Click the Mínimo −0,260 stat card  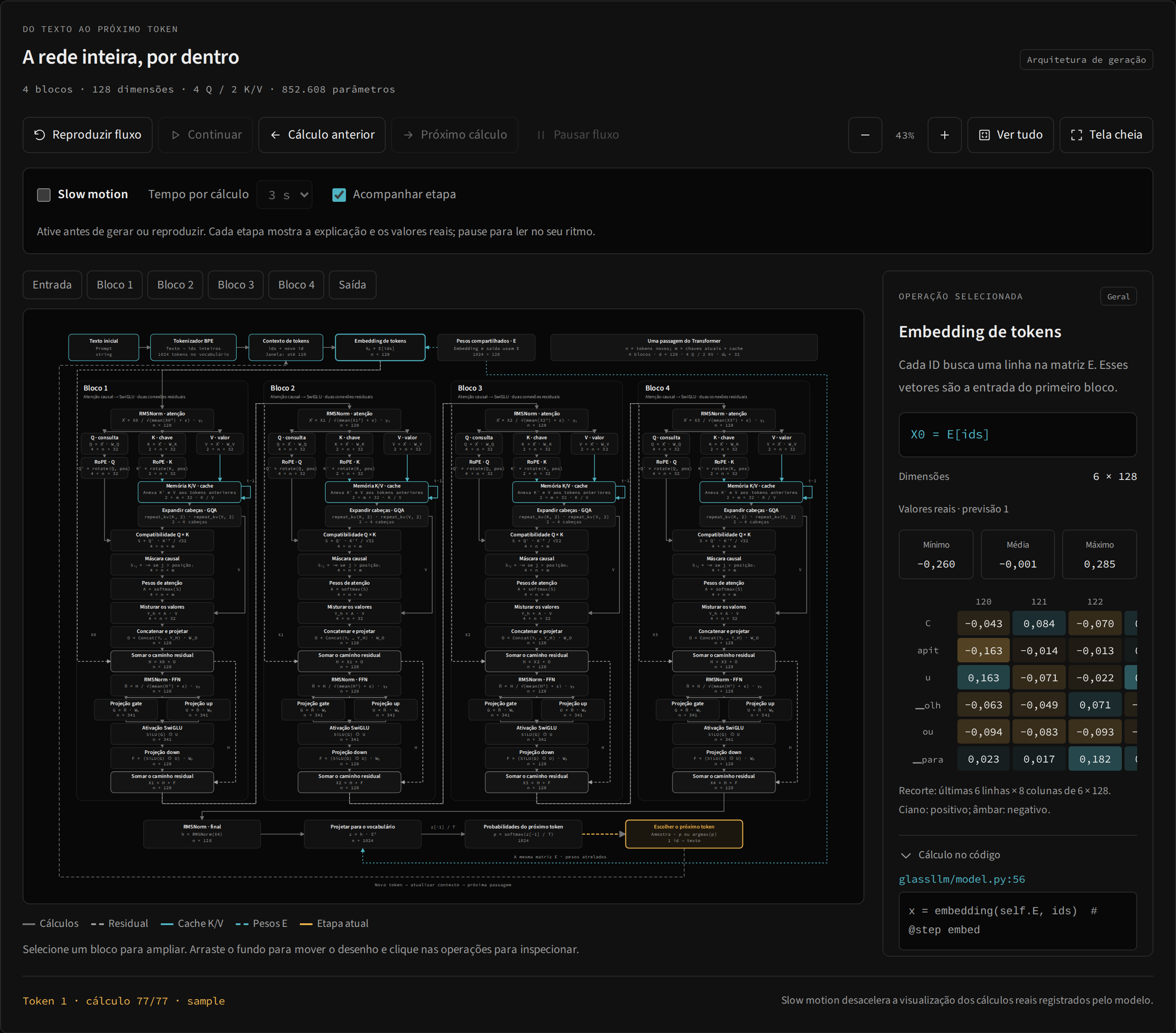click(936, 554)
